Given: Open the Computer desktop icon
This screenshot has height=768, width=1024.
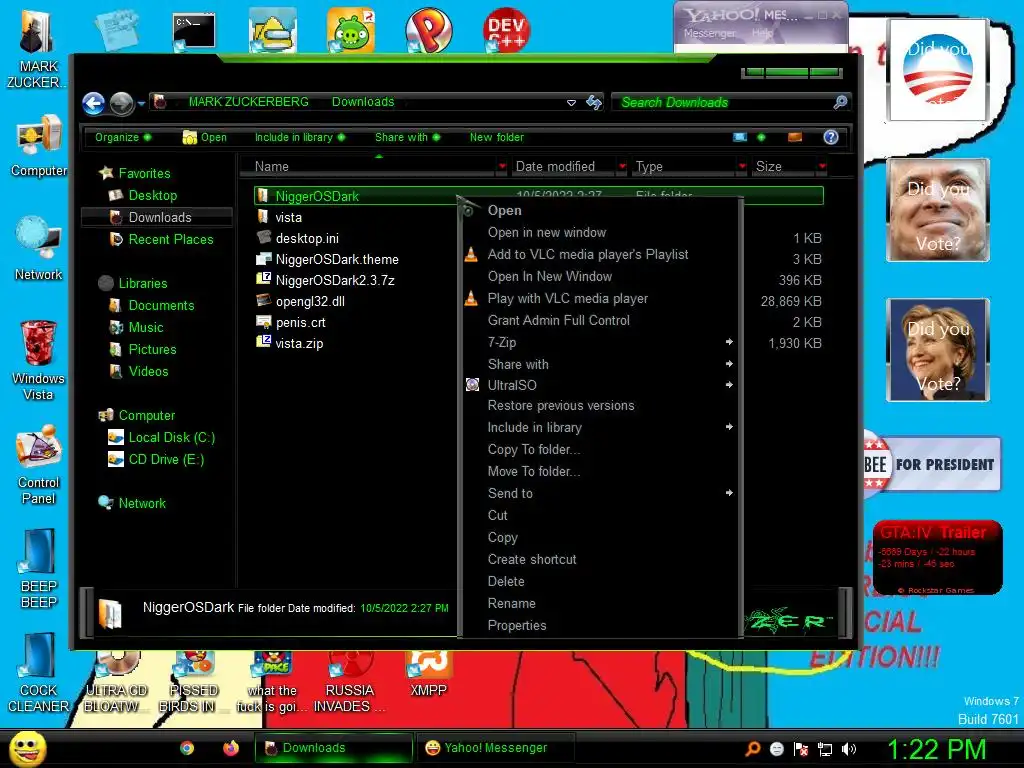Looking at the screenshot, I should click(39, 146).
